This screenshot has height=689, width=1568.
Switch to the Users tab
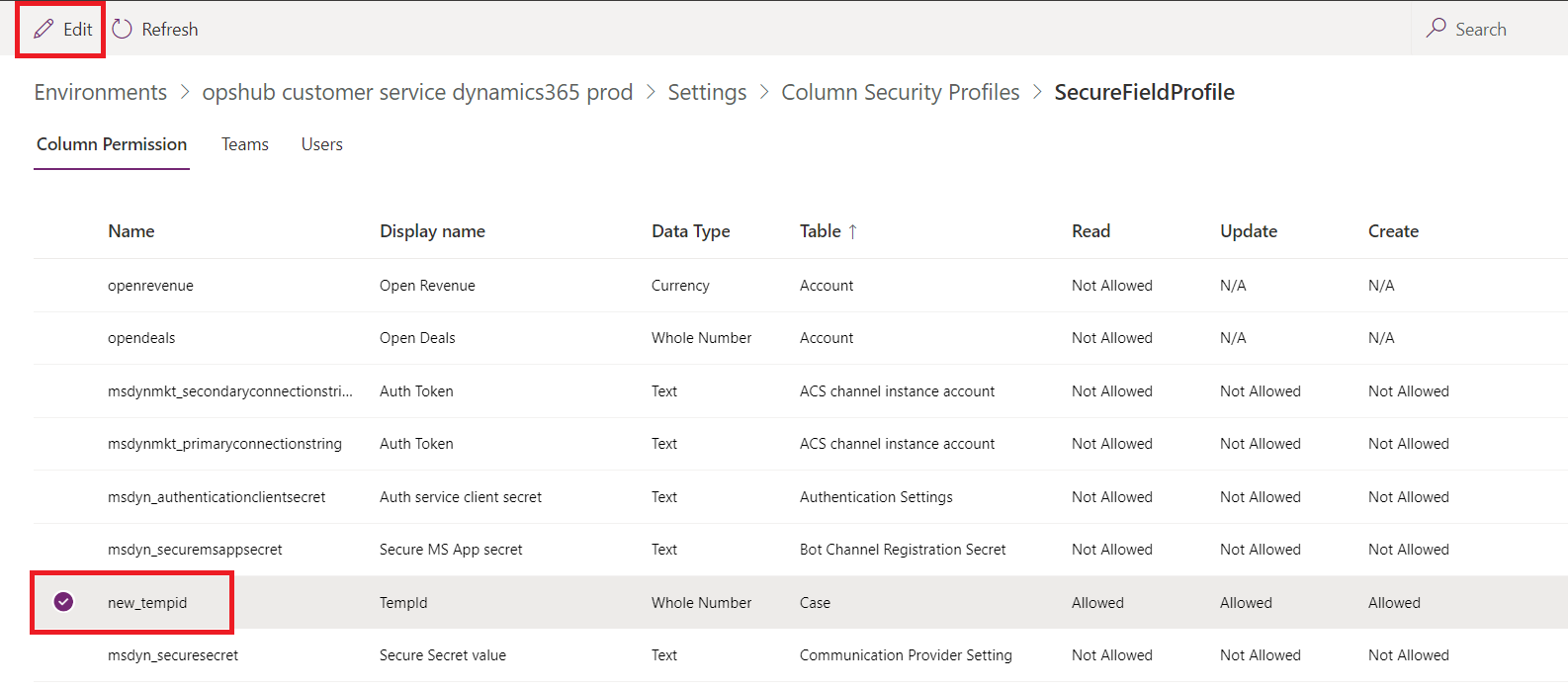tap(321, 144)
